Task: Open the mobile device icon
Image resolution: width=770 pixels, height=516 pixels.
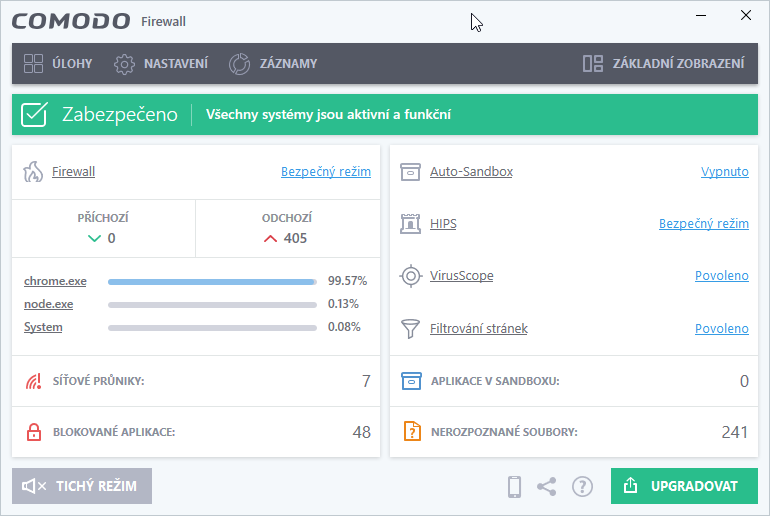Action: [x=515, y=487]
